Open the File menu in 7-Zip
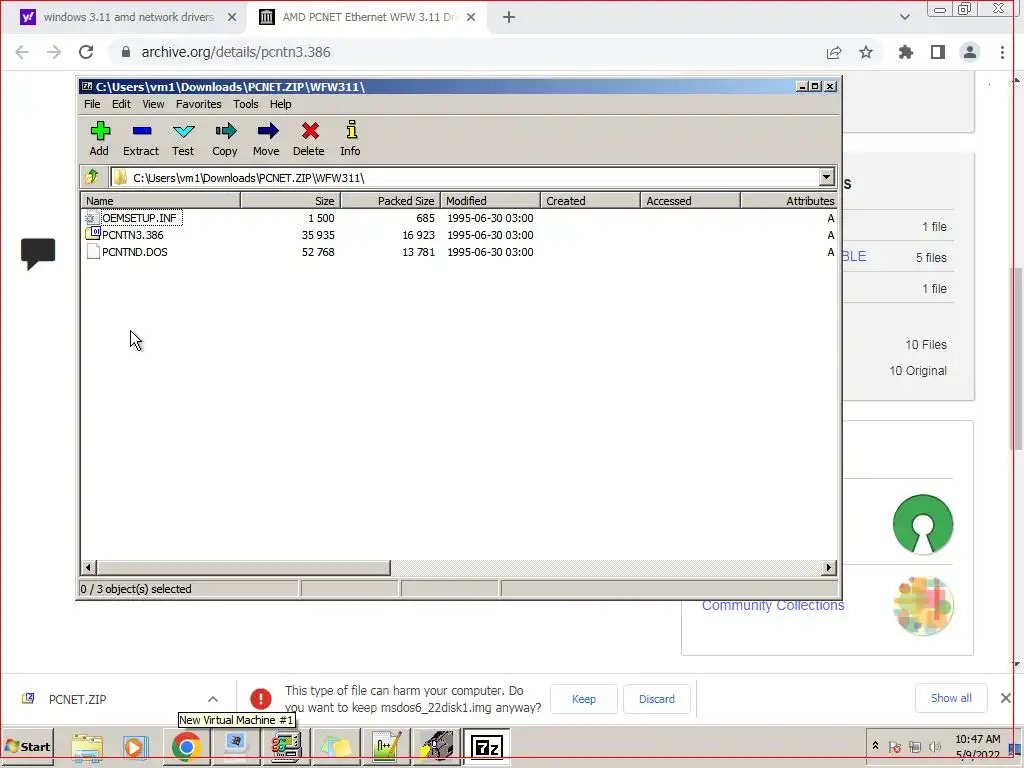1024x768 pixels. tap(92, 104)
